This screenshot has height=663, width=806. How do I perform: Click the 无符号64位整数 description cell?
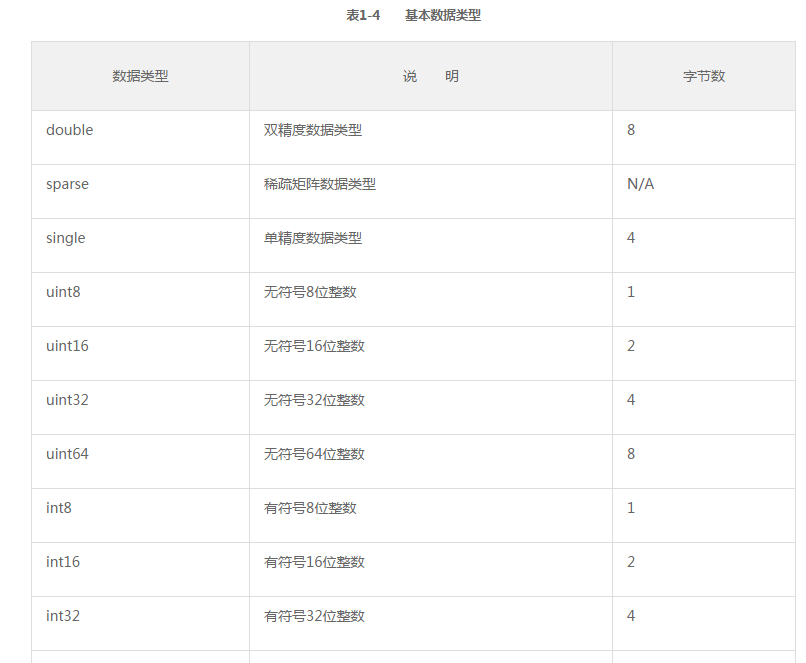point(431,462)
